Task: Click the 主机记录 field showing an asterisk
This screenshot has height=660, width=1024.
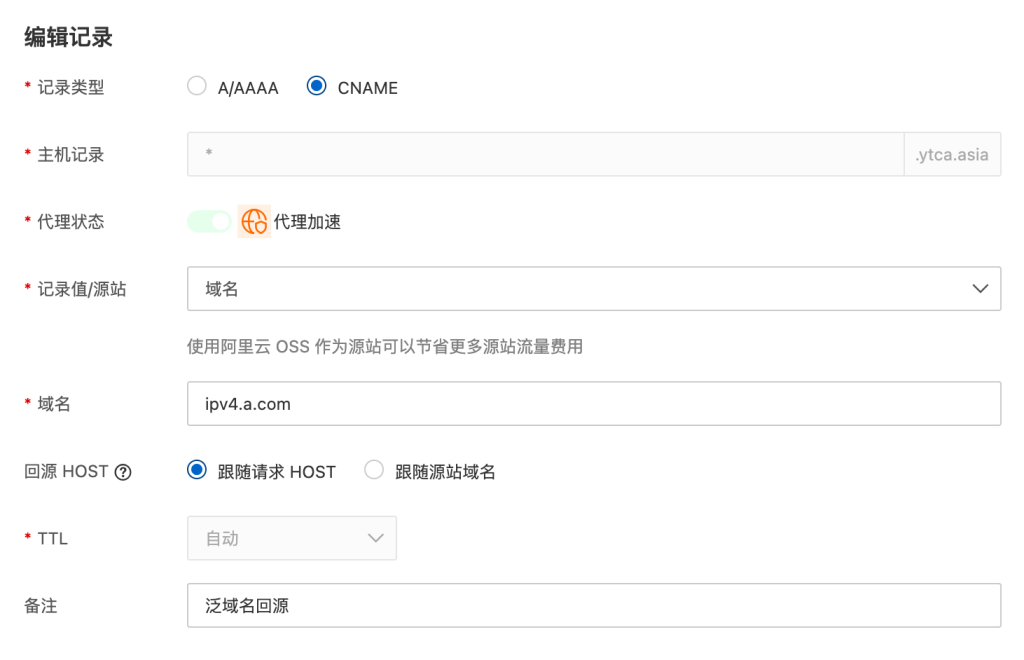Action: [544, 155]
